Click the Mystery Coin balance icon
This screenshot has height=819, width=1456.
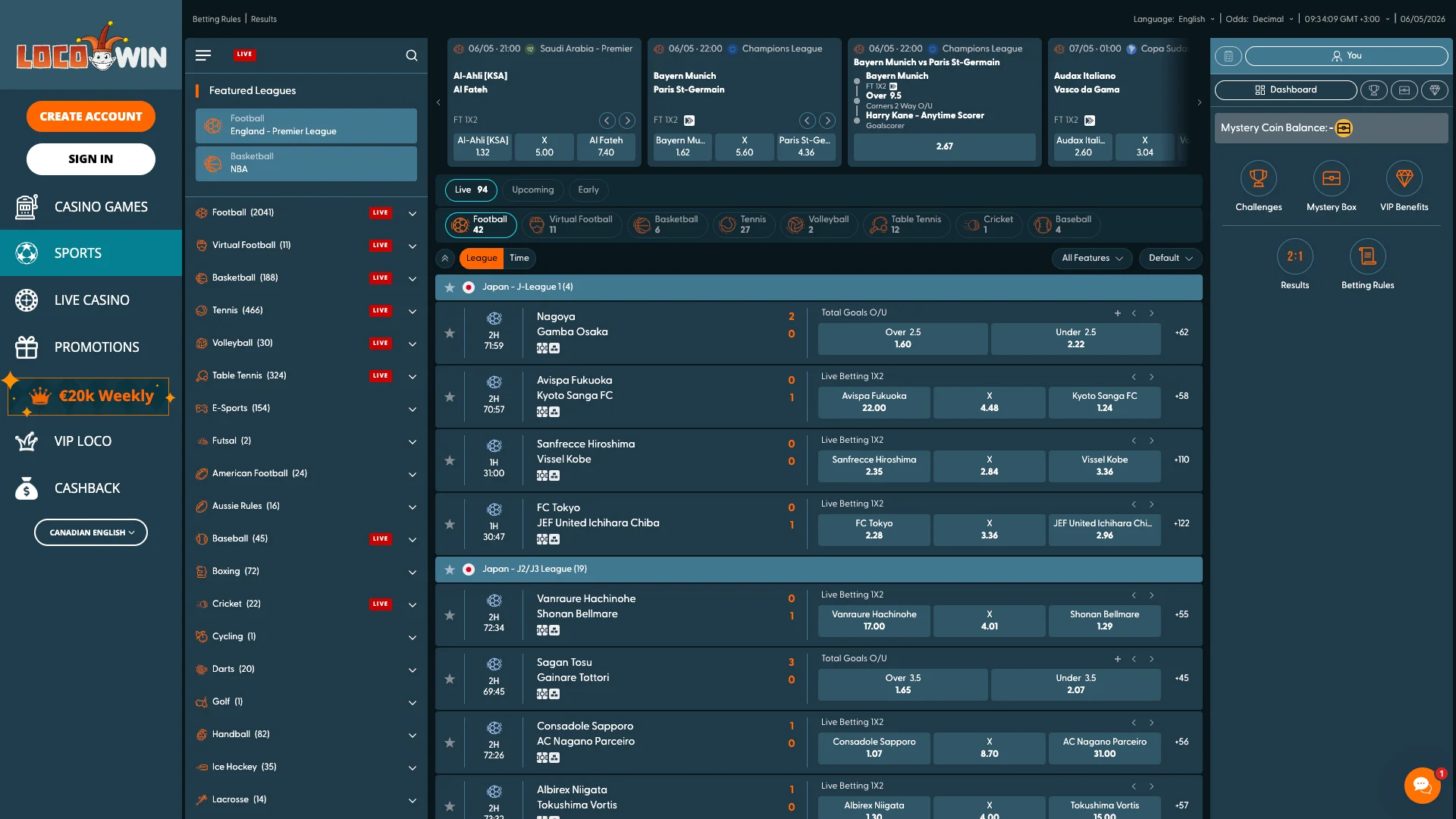1344,128
